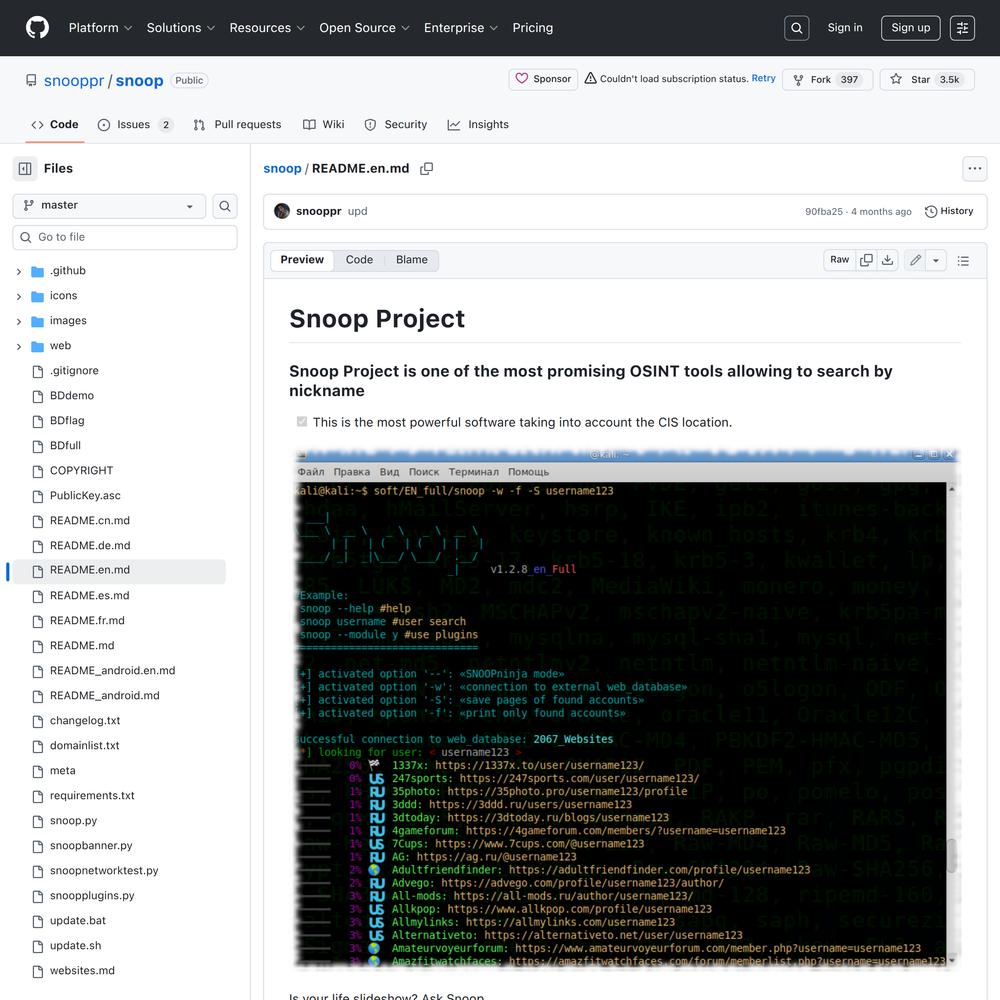Viewport: 1000px width, 1000px height.
Task: Click the Sign up button
Action: [910, 28]
